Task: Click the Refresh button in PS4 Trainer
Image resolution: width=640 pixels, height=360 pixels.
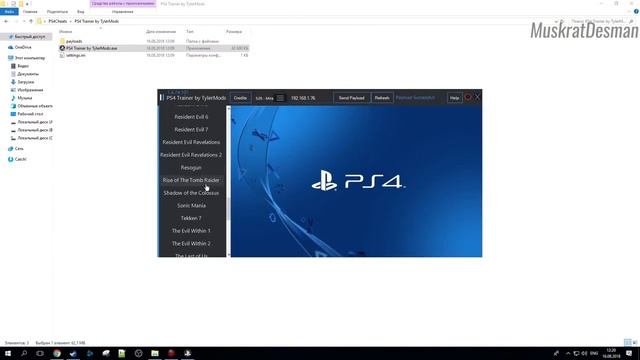Action: (382, 98)
